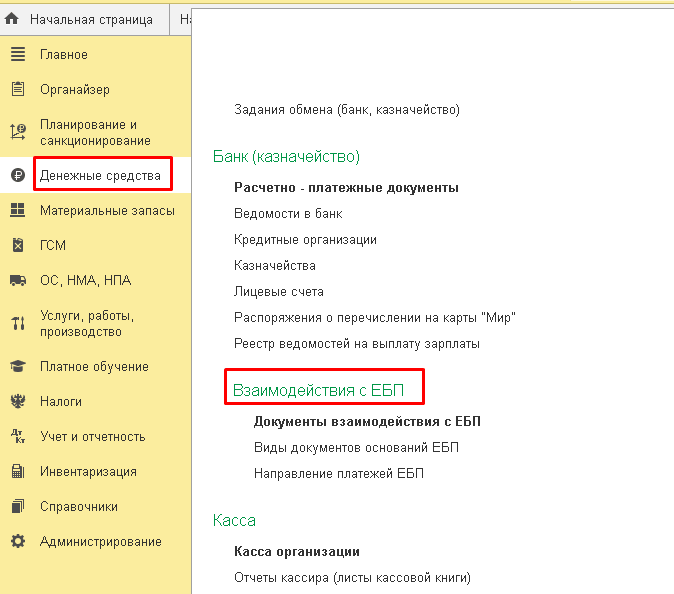The image size is (674, 594).
Task: Click the truck icon for ОС, НМА, НПА
Action: pos(18,280)
